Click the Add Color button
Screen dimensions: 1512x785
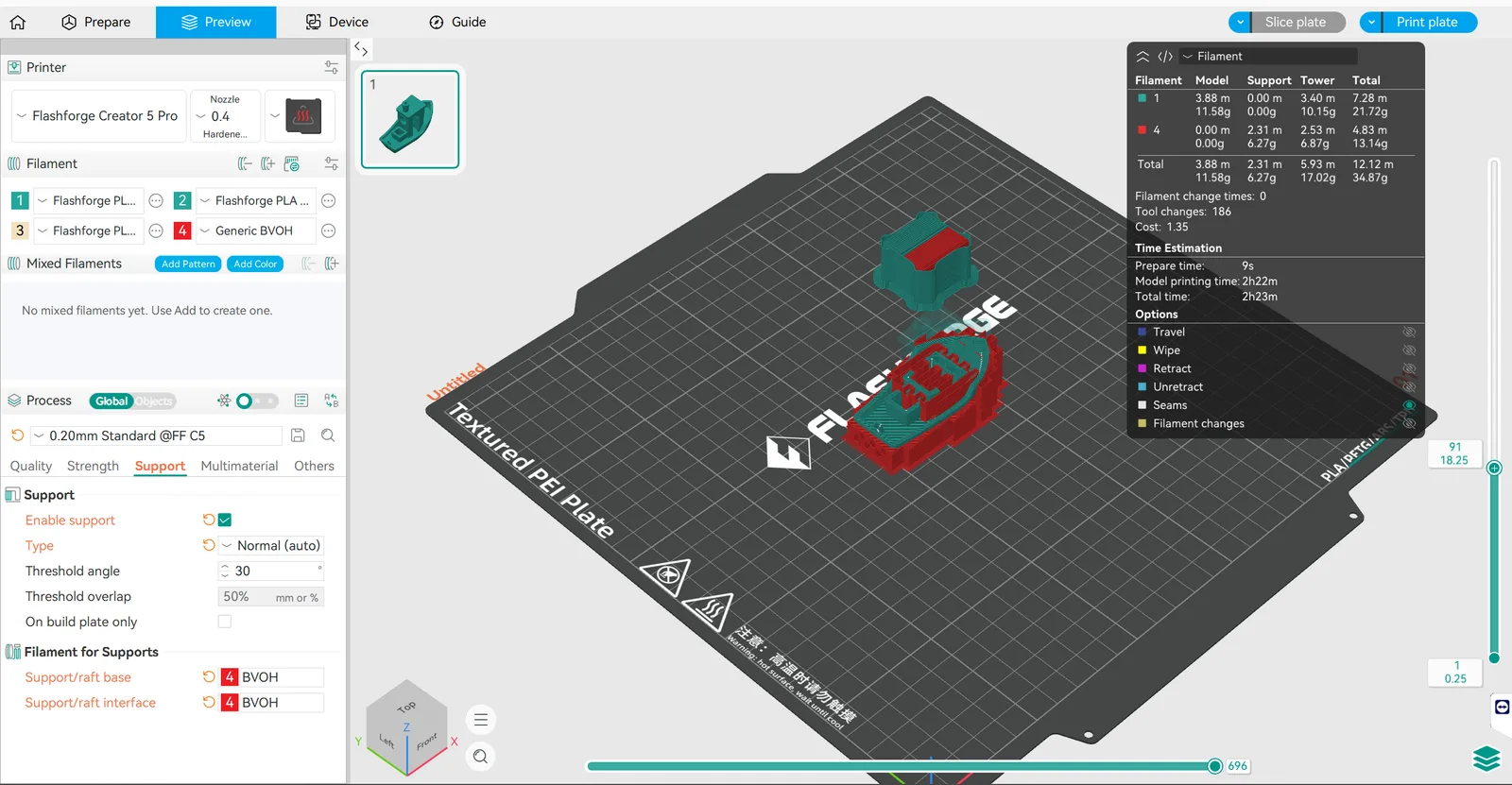pos(255,265)
